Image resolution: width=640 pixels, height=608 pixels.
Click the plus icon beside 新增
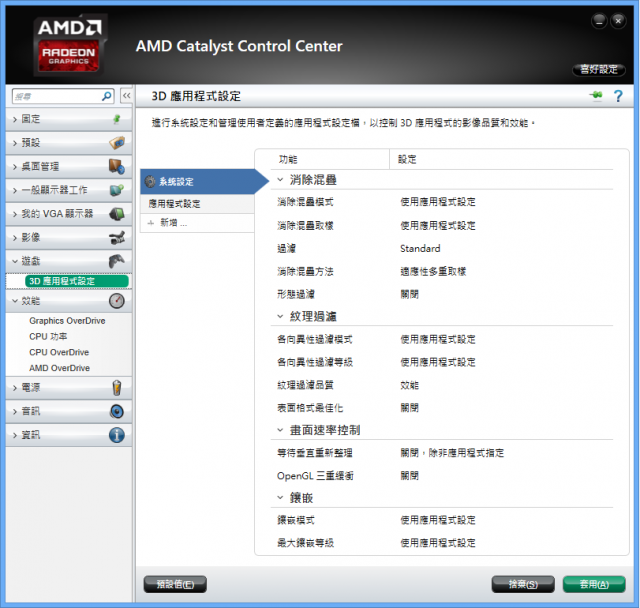(x=151, y=223)
